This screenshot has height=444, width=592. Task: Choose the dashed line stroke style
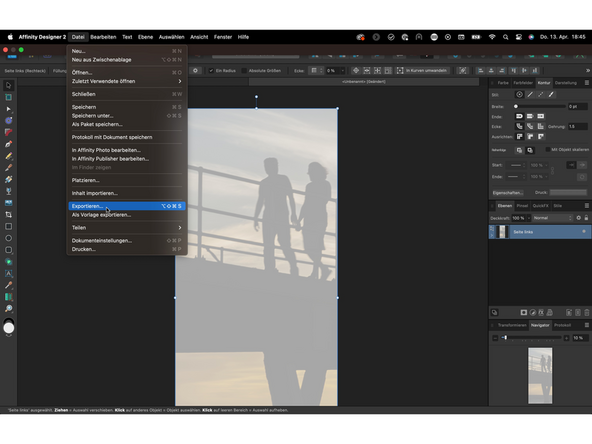[541, 95]
